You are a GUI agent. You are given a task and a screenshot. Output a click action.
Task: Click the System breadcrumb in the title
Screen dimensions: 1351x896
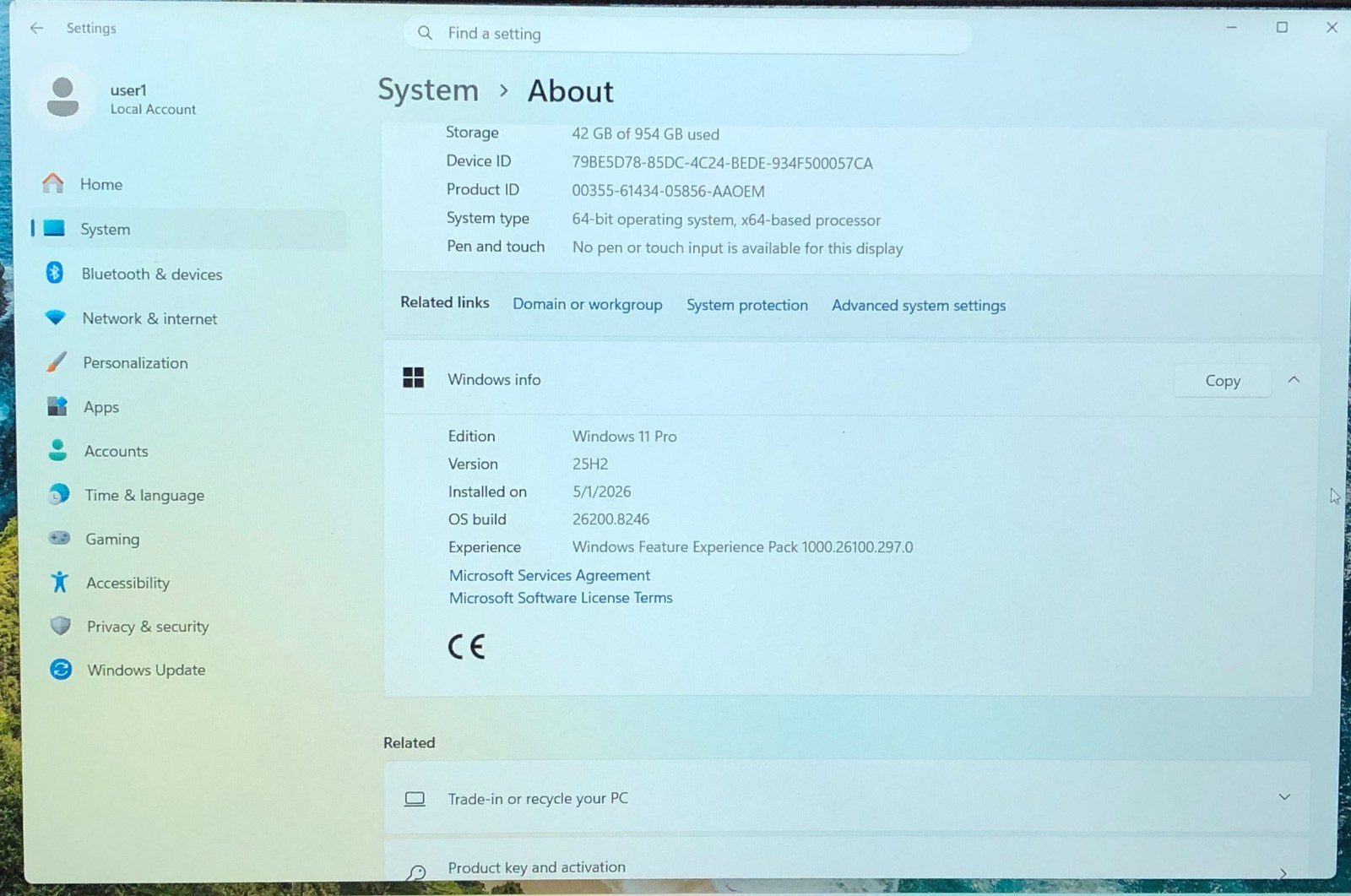coord(428,90)
